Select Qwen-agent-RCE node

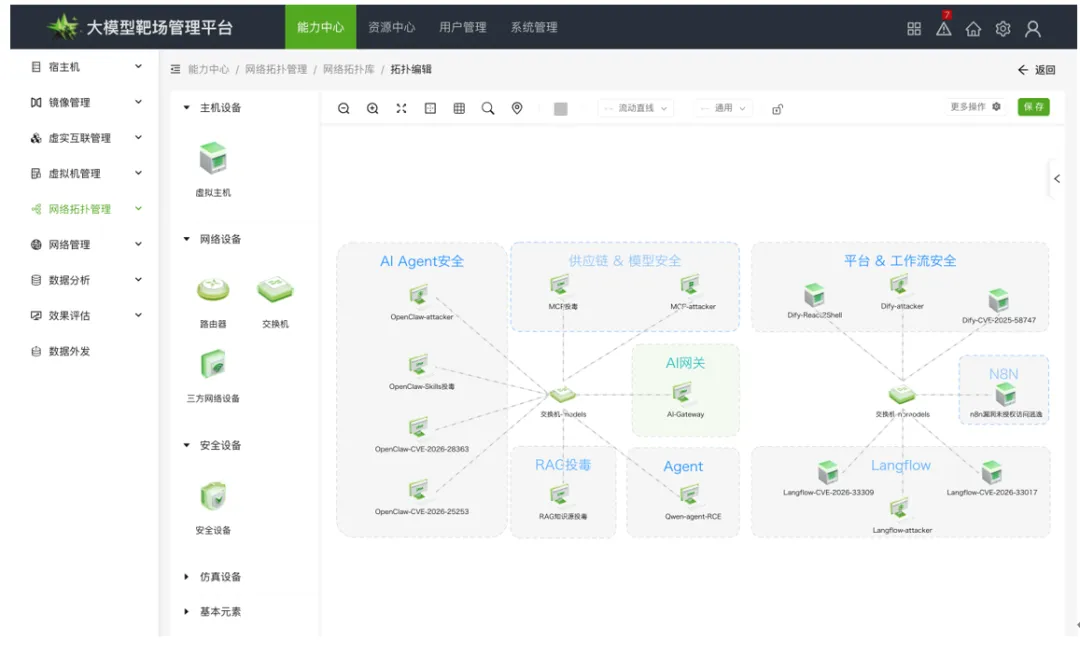pyautogui.click(x=689, y=495)
